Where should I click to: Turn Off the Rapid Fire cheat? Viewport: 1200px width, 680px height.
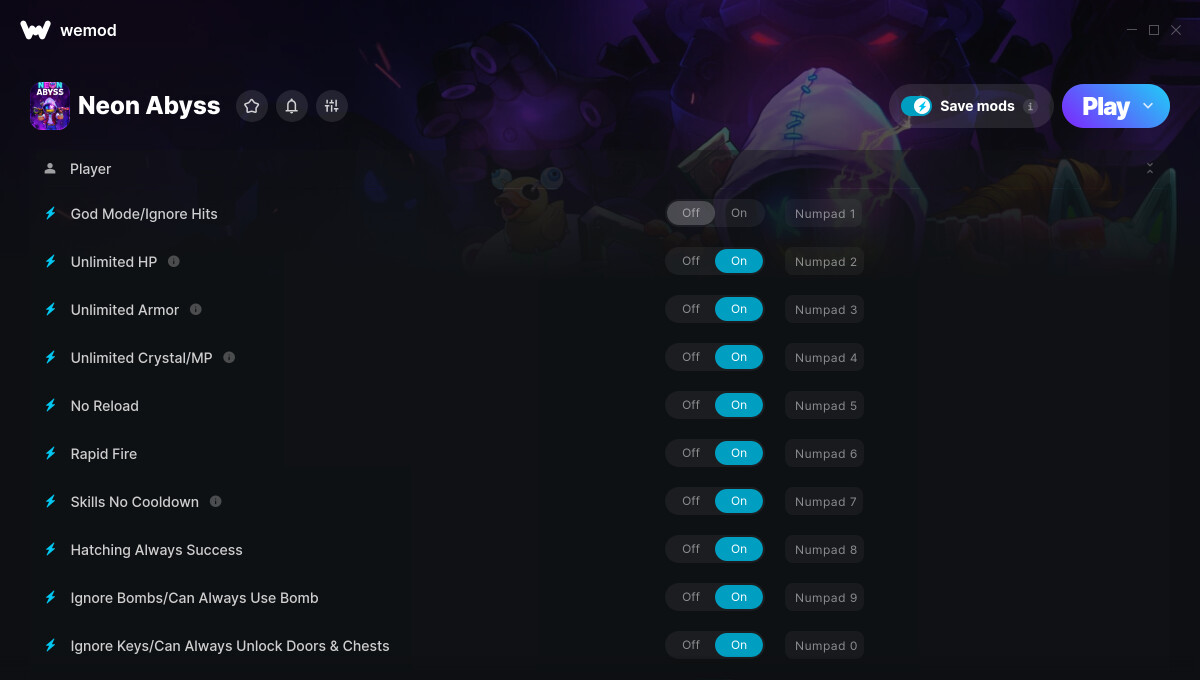(x=691, y=453)
